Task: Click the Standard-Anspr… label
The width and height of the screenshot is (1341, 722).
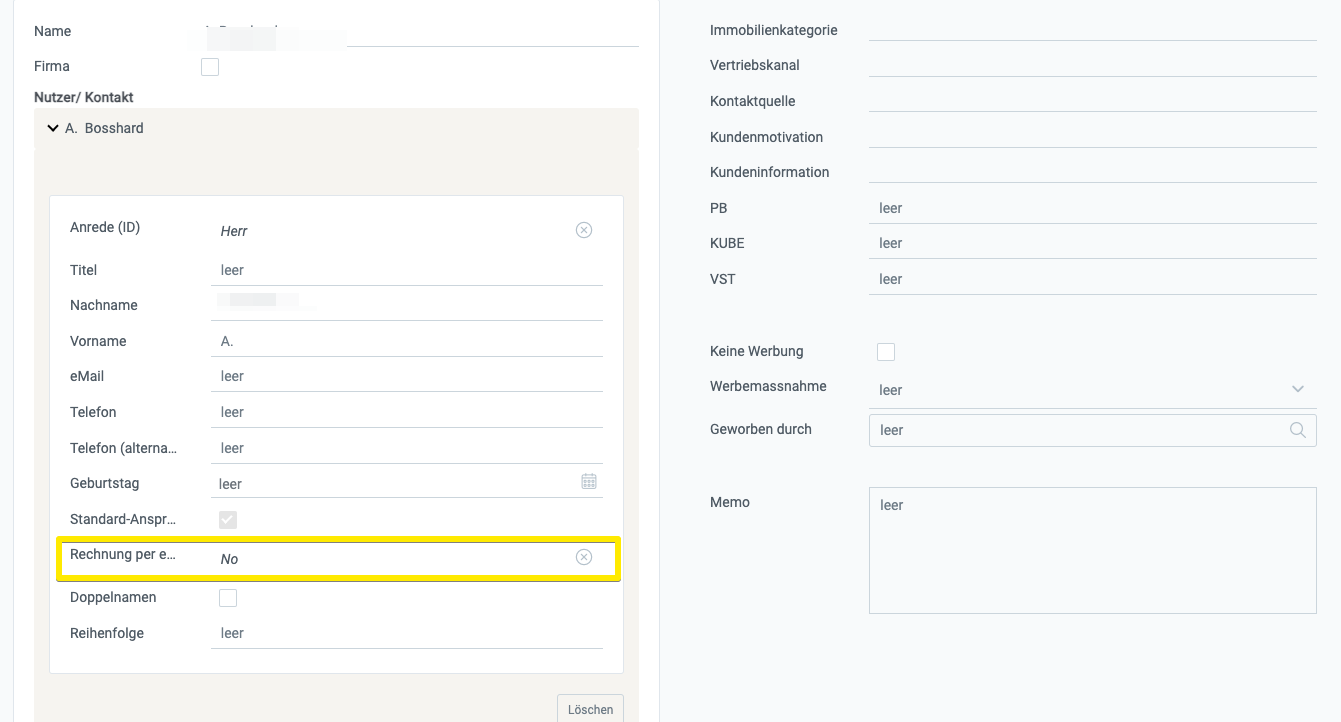Action: pyautogui.click(x=123, y=519)
